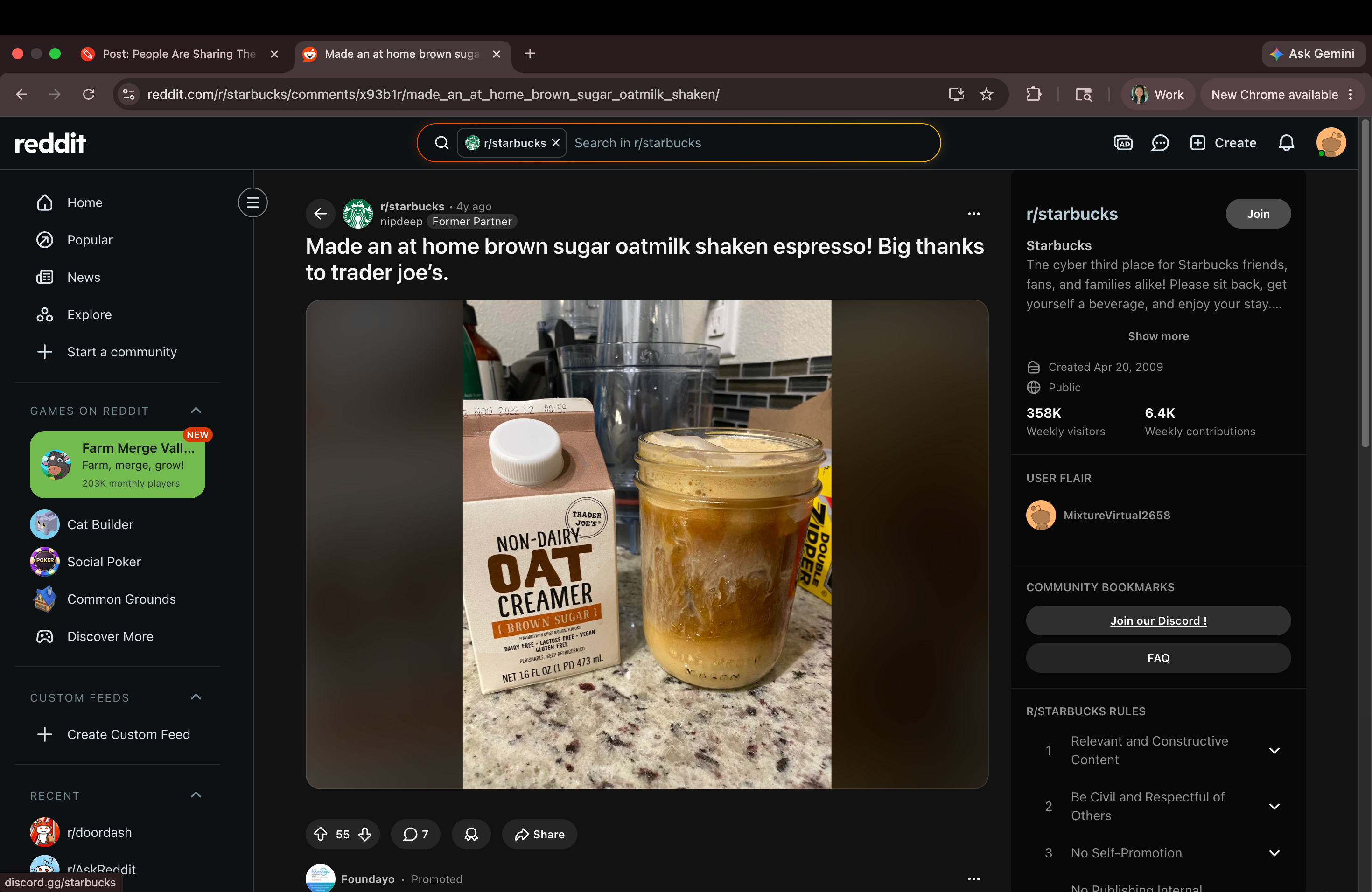The image size is (1372, 892).
Task: Give an award to the post
Action: [471, 834]
